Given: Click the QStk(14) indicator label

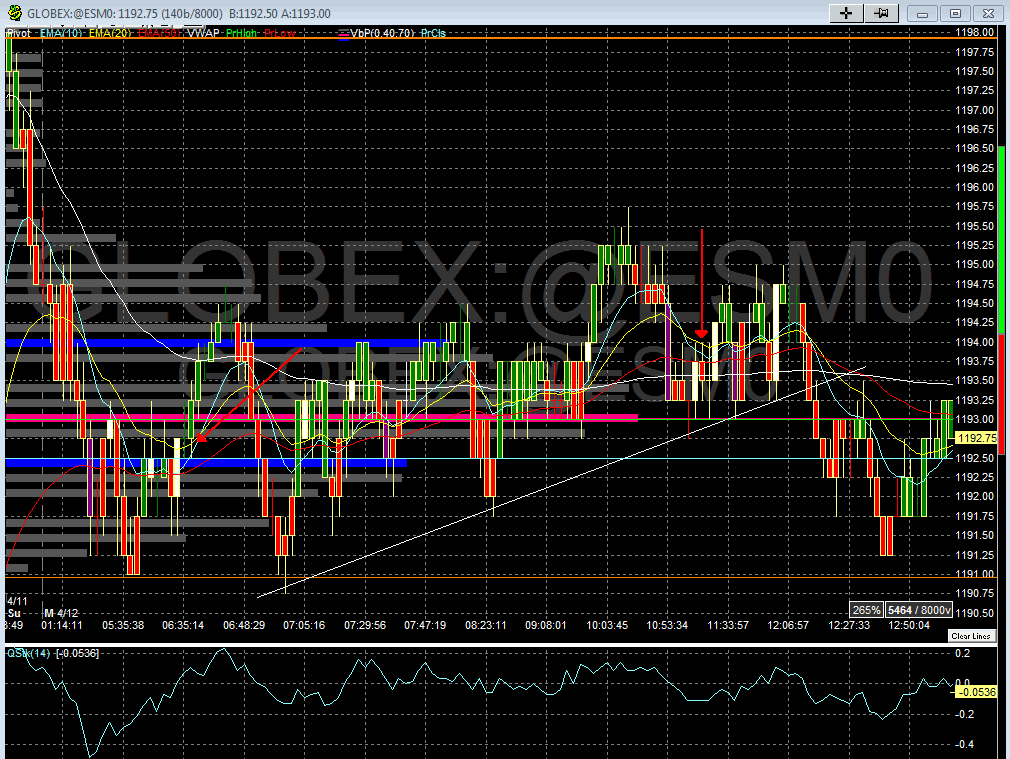Looking at the screenshot, I should pos(28,653).
